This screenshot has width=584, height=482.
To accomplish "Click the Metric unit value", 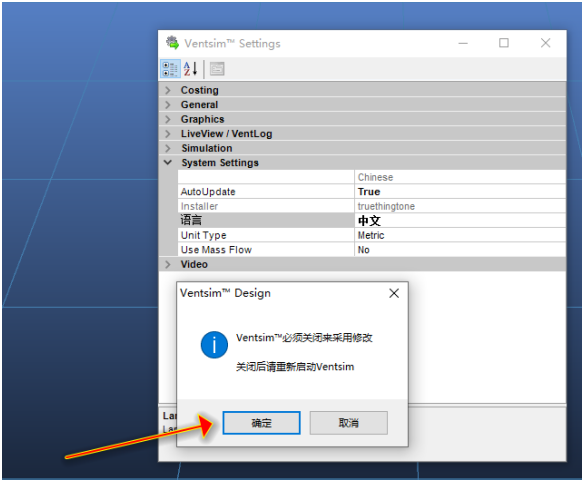I will tap(460, 235).
